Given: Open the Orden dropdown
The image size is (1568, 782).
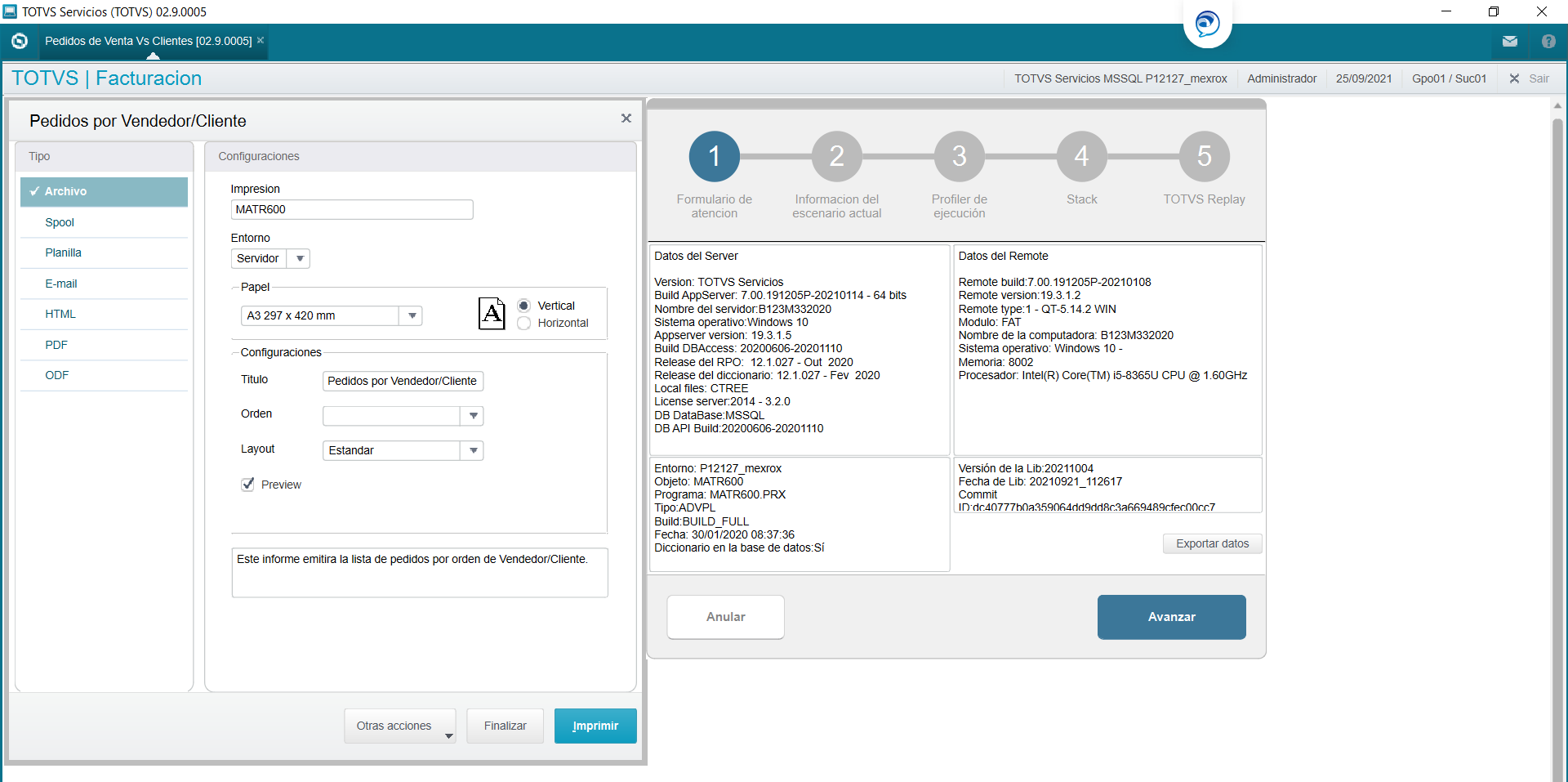Looking at the screenshot, I should pyautogui.click(x=474, y=416).
